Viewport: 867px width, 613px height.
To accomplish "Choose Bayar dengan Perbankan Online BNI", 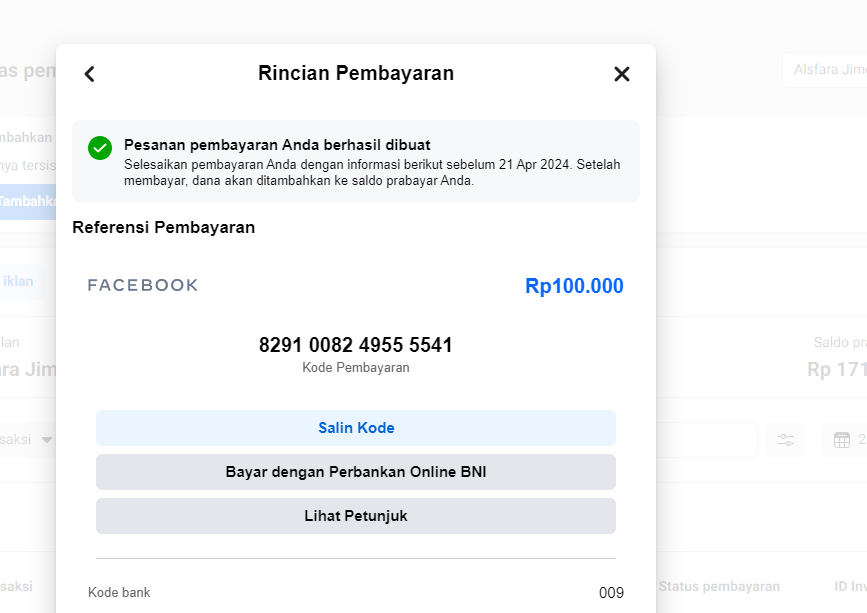I will pos(356,472).
